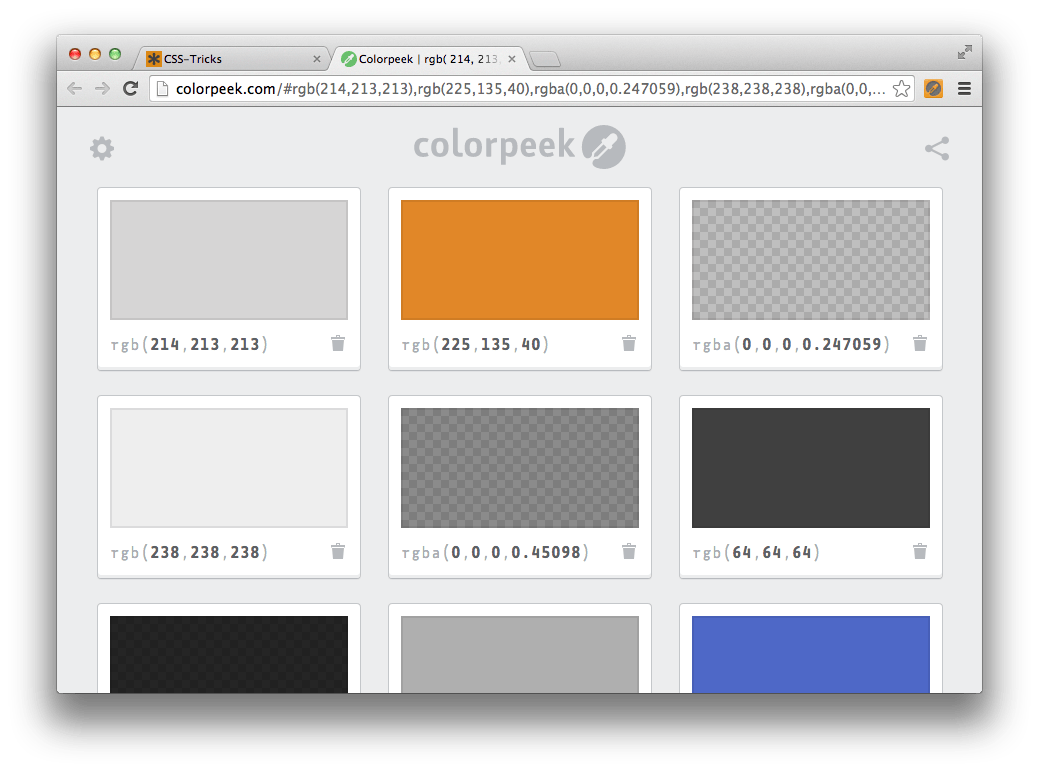Click the text rgb(64,64,64)

[756, 553]
